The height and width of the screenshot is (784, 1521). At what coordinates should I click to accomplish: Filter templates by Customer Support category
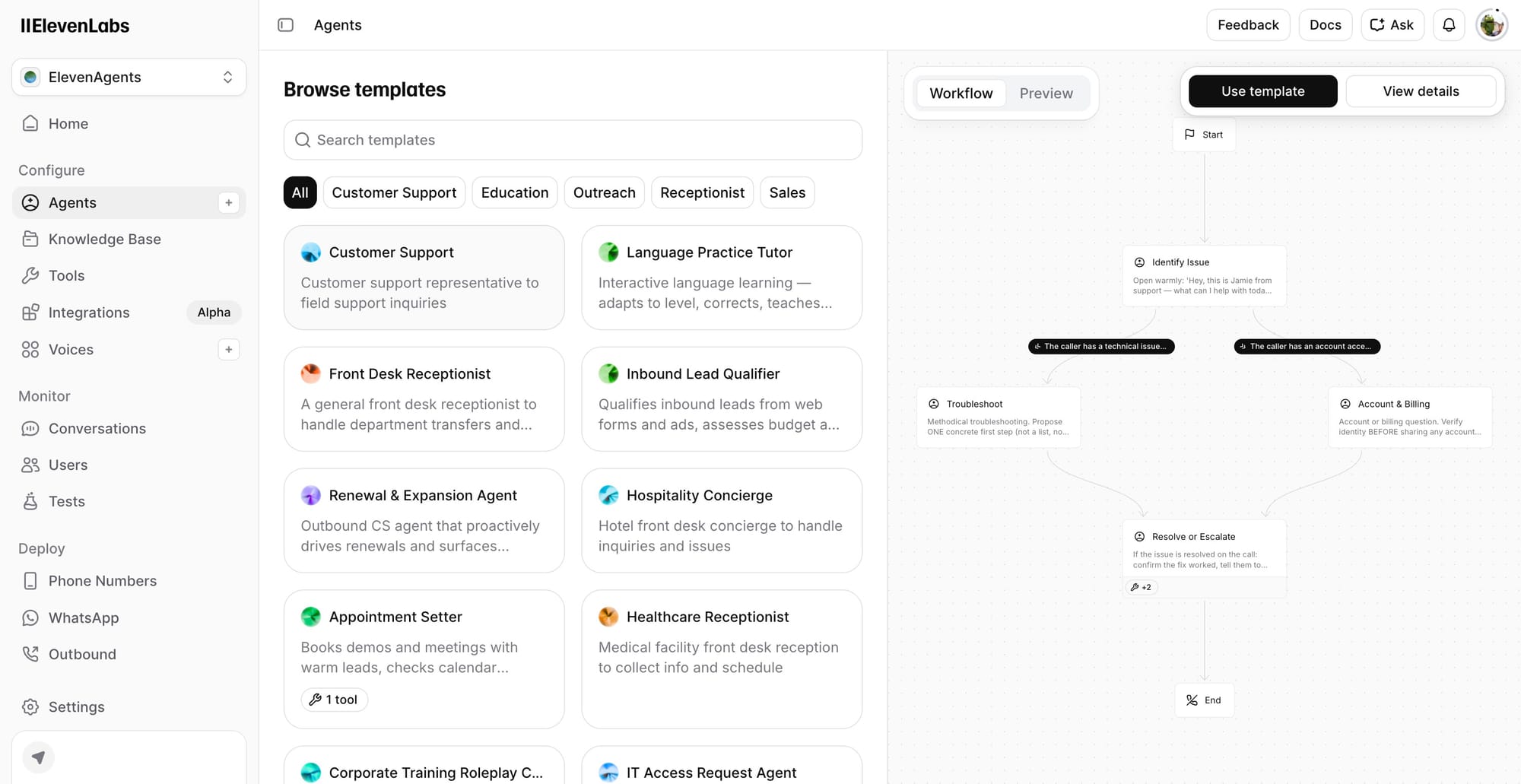click(x=394, y=192)
